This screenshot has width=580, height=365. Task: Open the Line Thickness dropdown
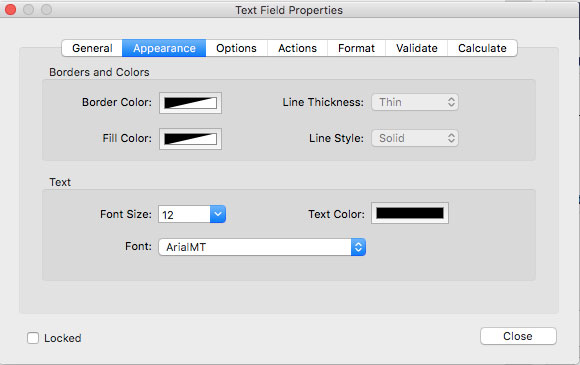pyautogui.click(x=415, y=102)
